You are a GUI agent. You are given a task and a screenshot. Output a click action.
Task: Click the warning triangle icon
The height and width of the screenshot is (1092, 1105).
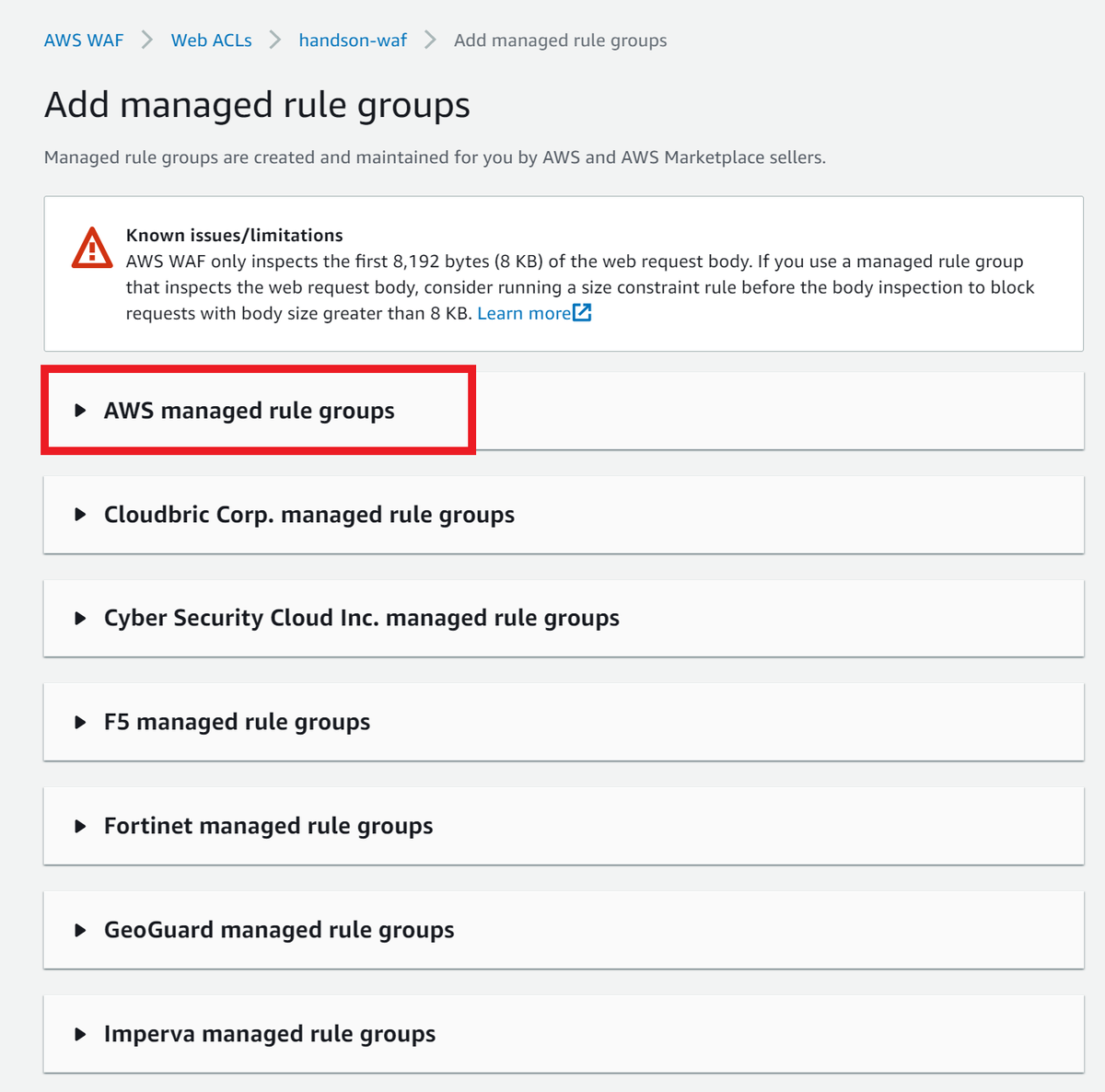(92, 248)
